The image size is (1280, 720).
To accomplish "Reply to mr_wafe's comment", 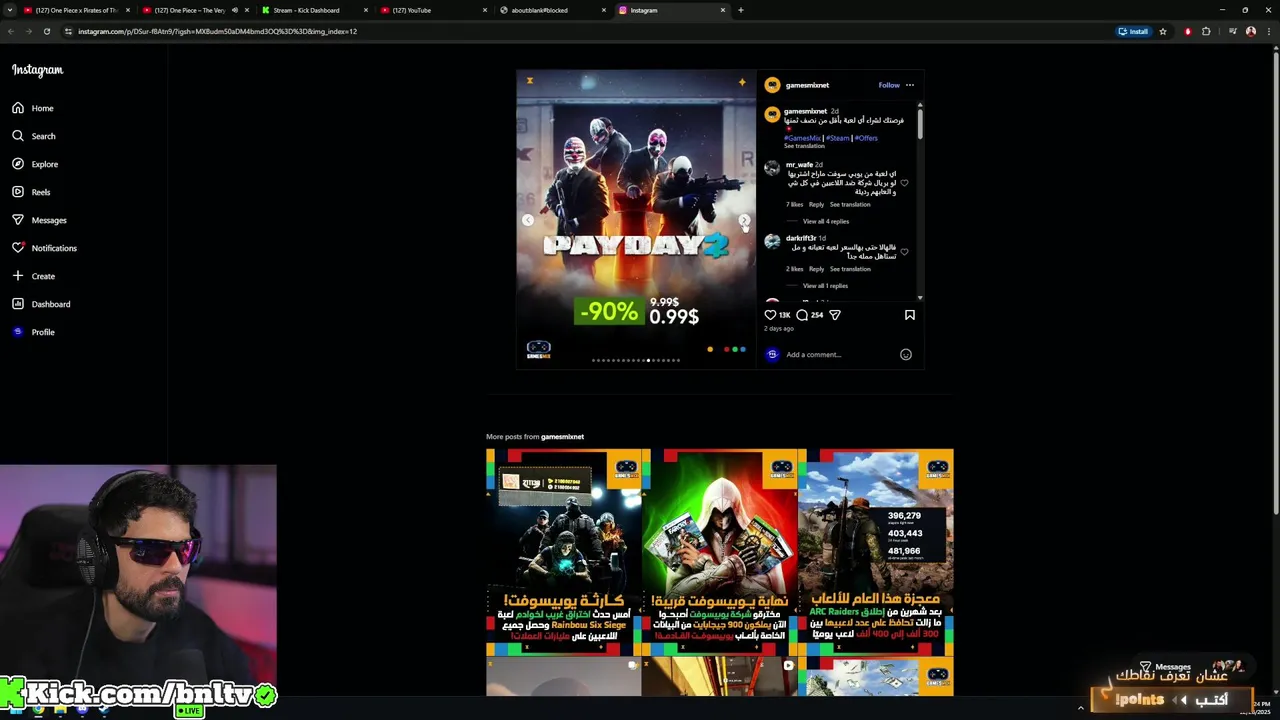I will coord(816,204).
